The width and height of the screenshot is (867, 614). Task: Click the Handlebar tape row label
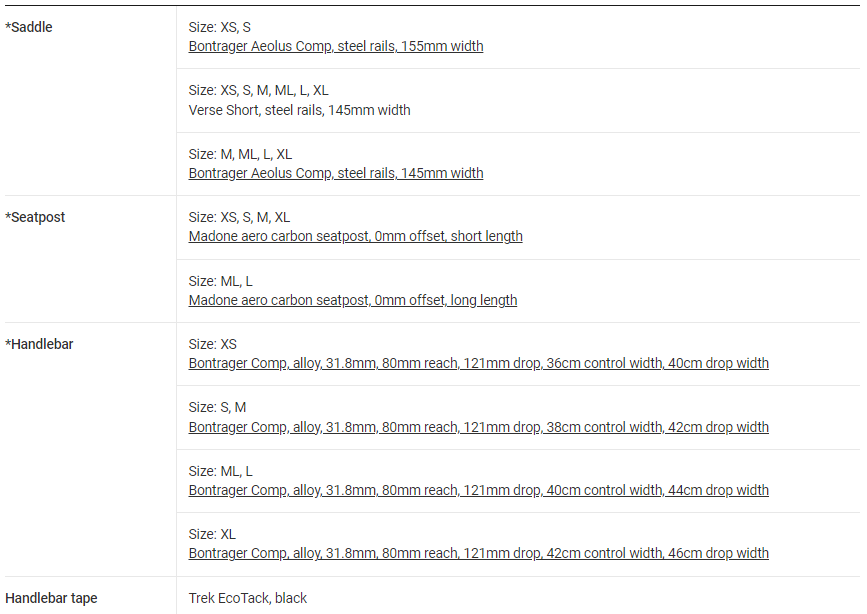tap(51, 598)
